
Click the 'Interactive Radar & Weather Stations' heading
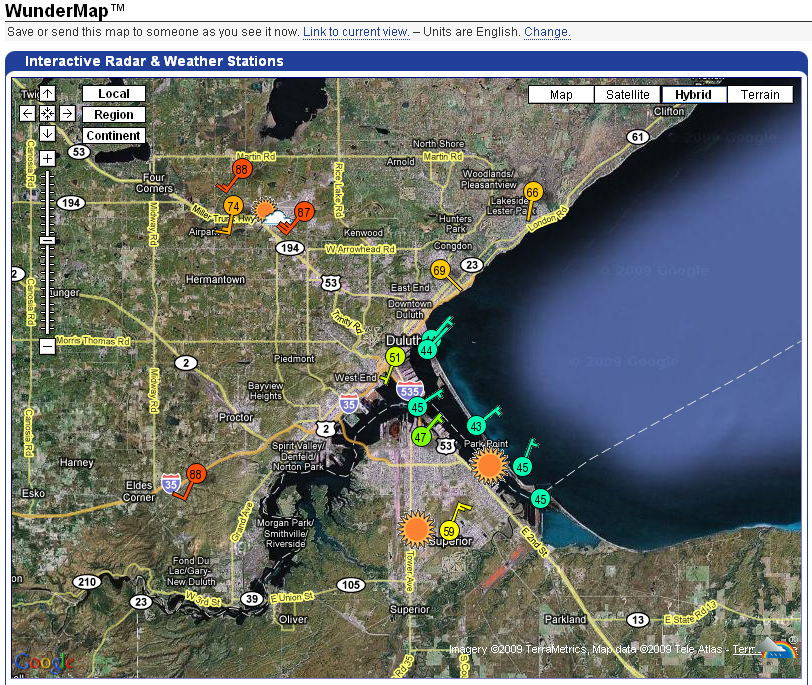[154, 61]
